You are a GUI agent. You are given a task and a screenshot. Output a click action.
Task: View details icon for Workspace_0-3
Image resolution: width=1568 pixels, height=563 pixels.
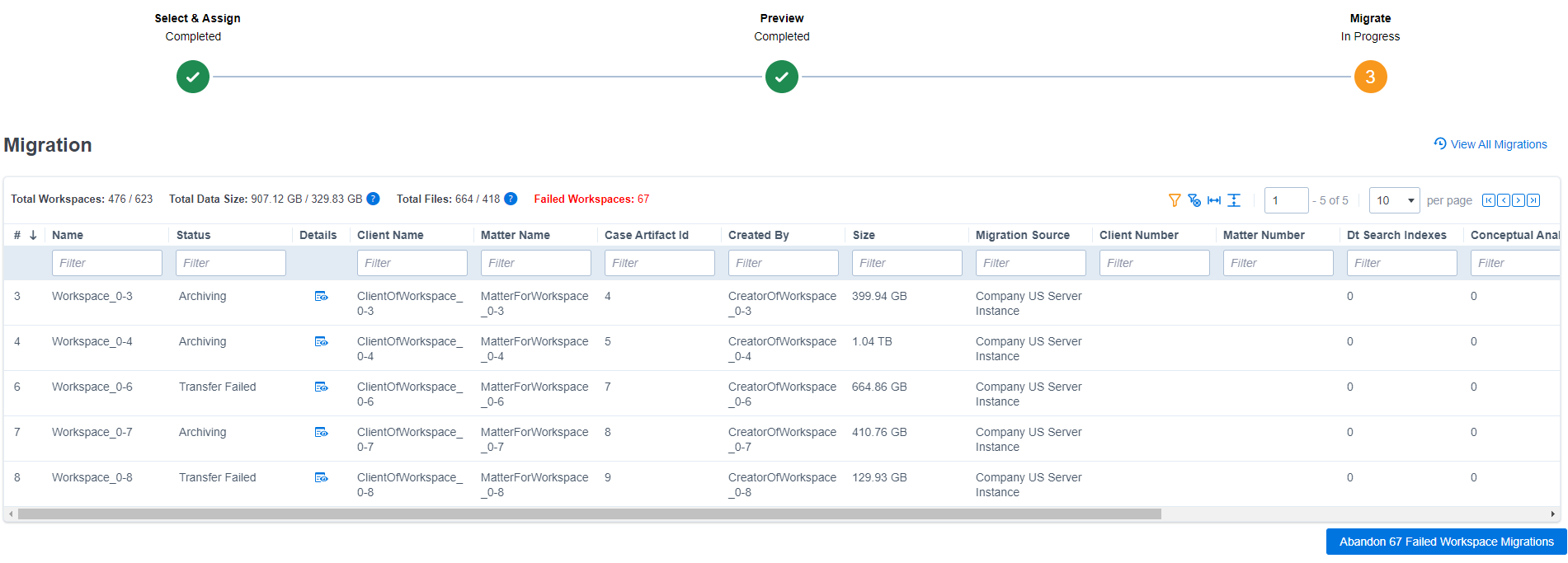click(x=322, y=296)
